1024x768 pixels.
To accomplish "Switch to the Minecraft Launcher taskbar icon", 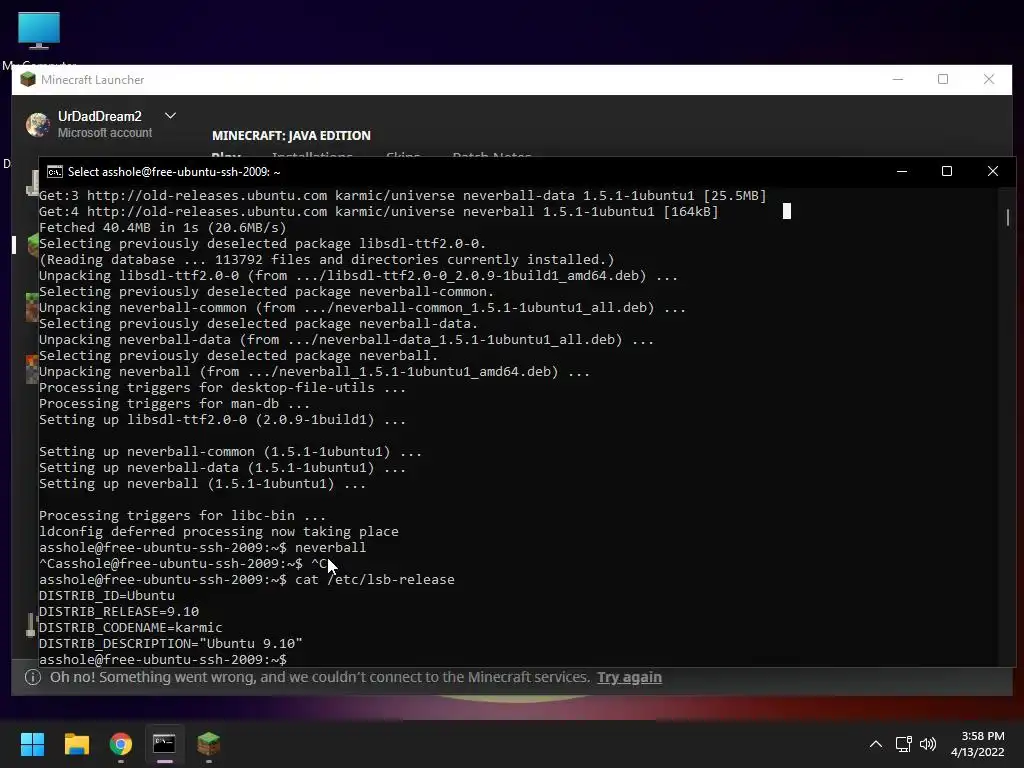I will point(209,744).
